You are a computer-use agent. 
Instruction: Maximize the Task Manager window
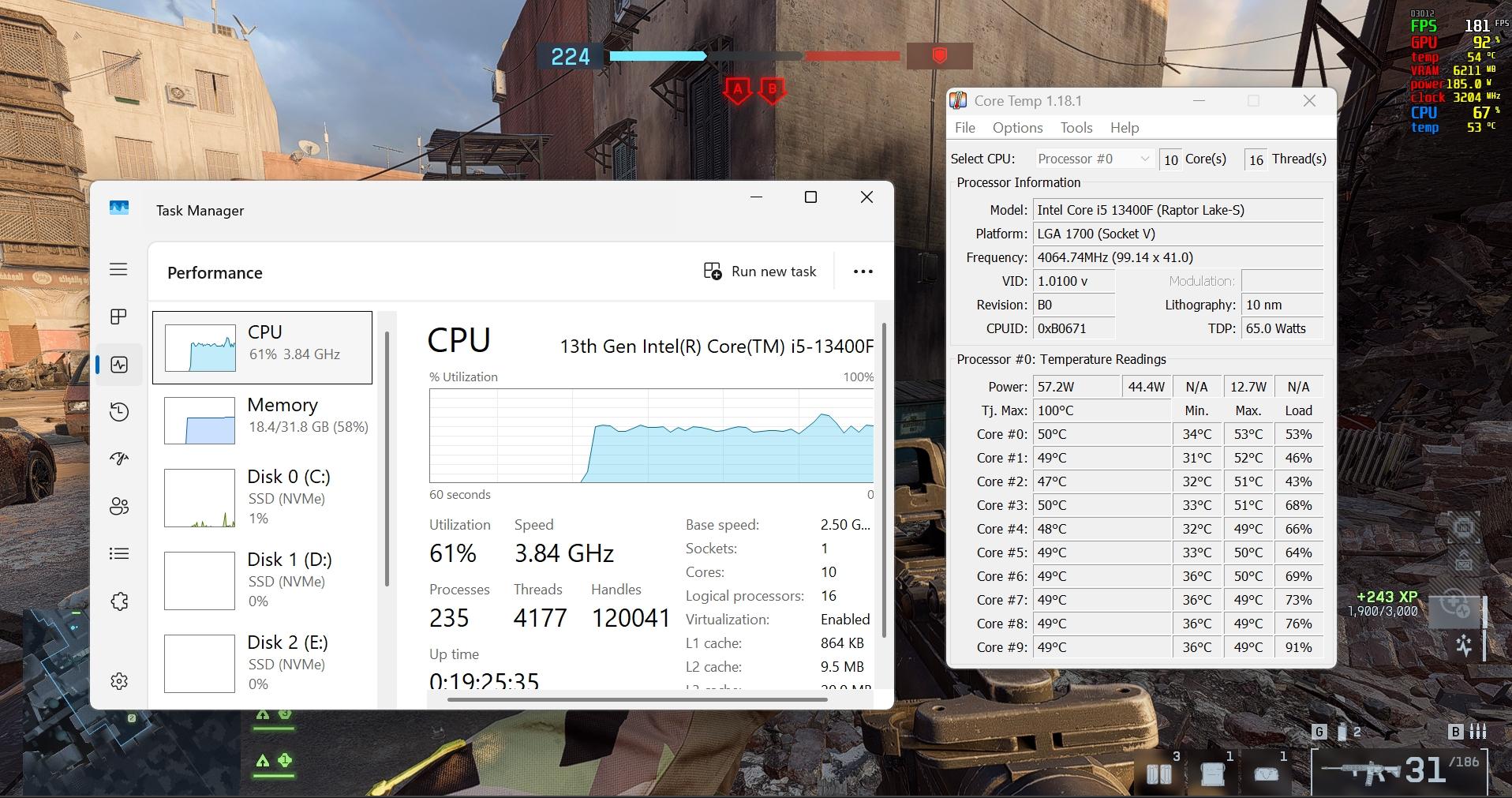810,197
